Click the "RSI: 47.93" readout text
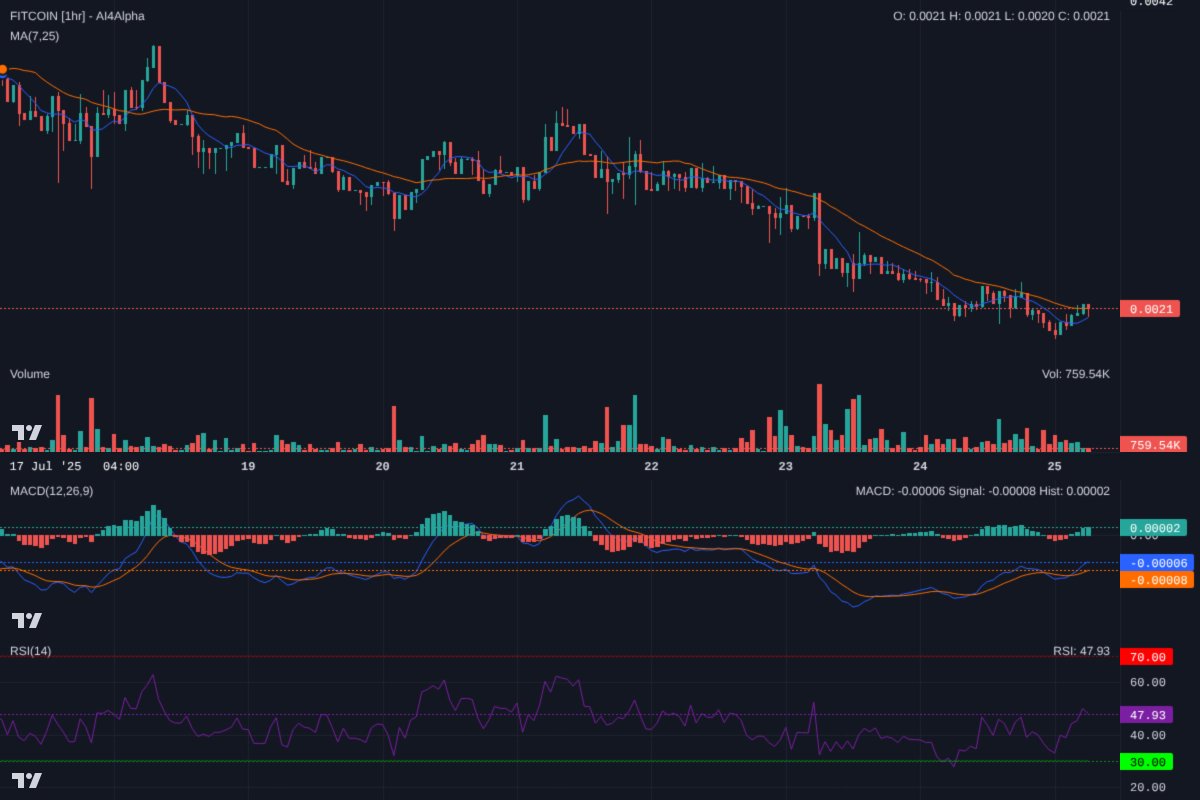 1081,651
